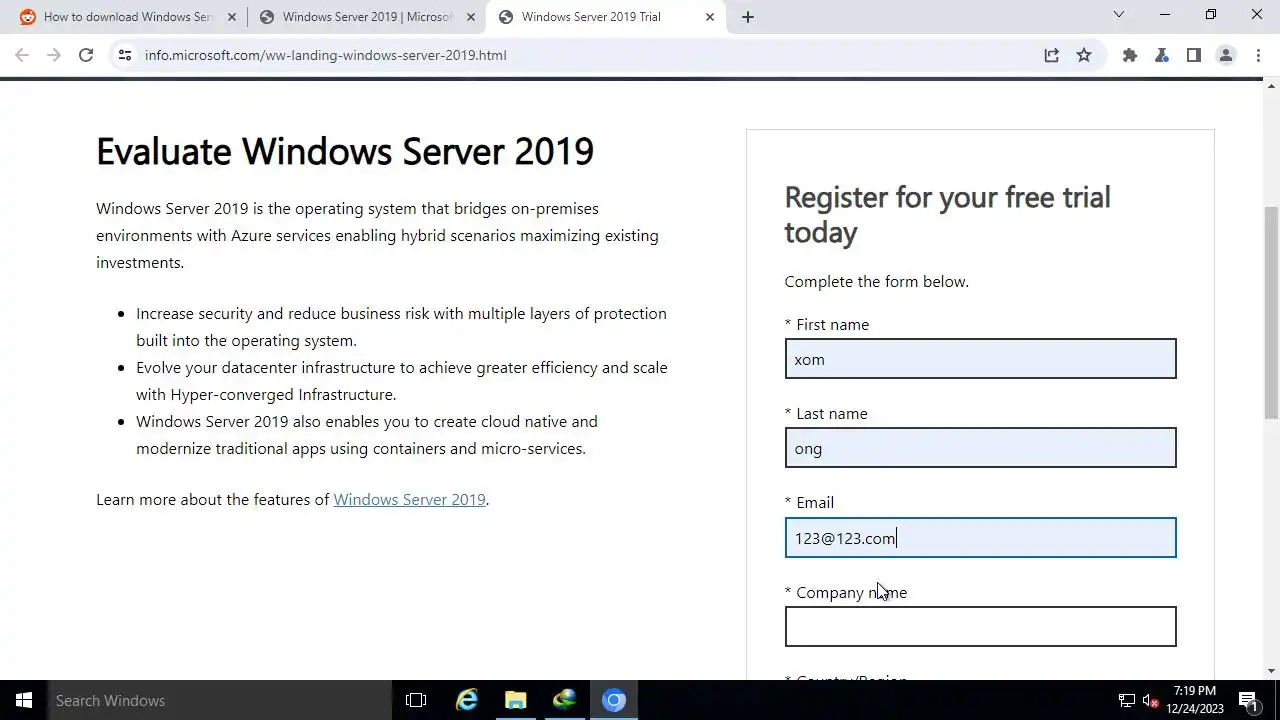The image size is (1280, 720).
Task: Click the Company name field
Action: click(x=980, y=627)
